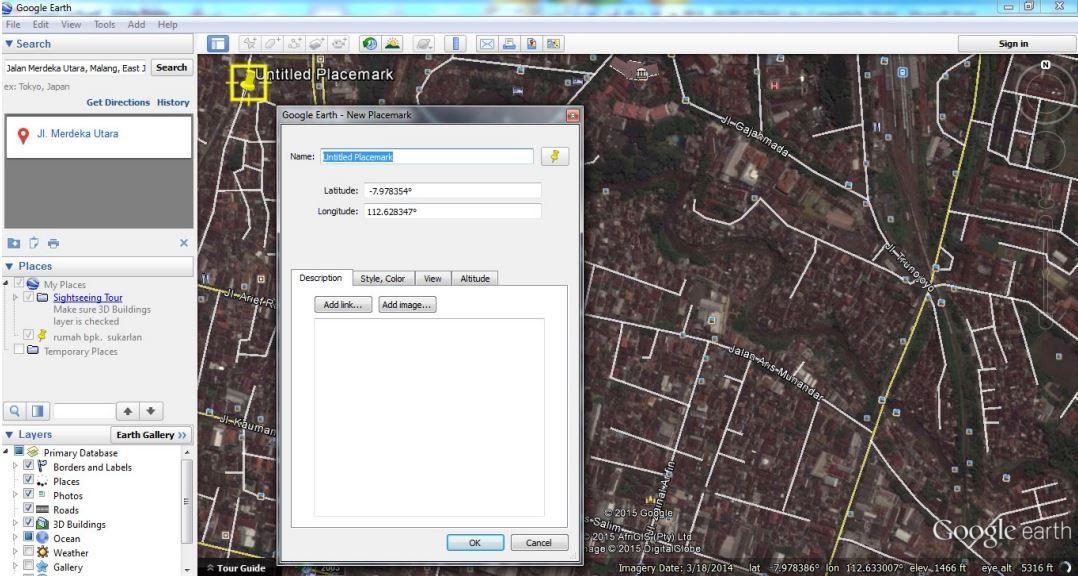The height and width of the screenshot is (576, 1078).
Task: Click the yellow pushpin placemark on the map
Action: pyautogui.click(x=250, y=82)
